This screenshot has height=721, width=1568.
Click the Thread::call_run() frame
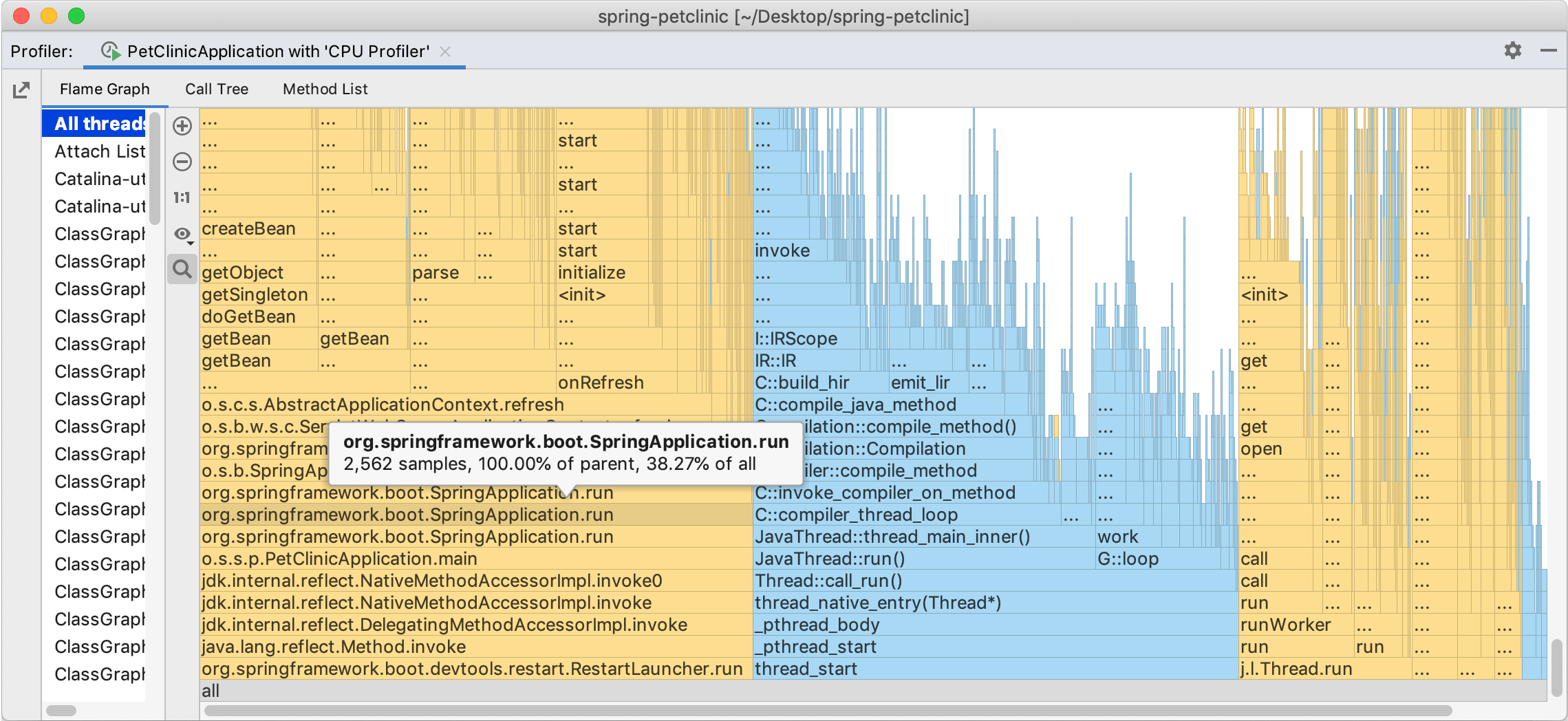click(x=995, y=581)
